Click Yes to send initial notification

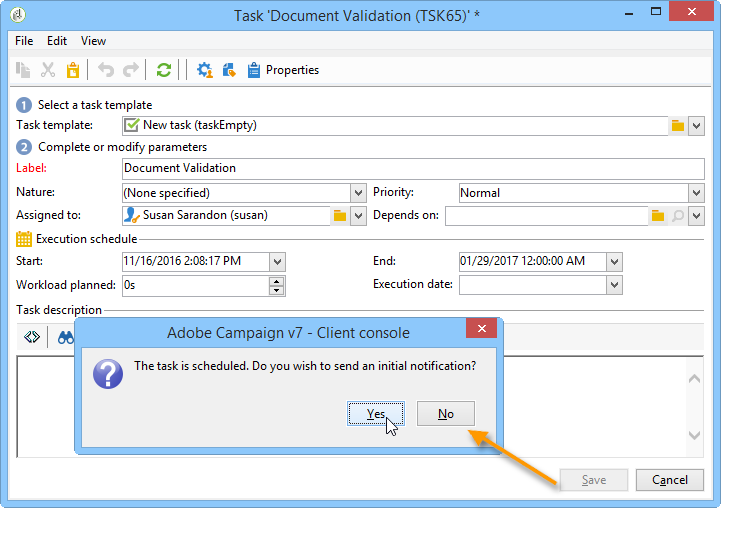tap(376, 414)
